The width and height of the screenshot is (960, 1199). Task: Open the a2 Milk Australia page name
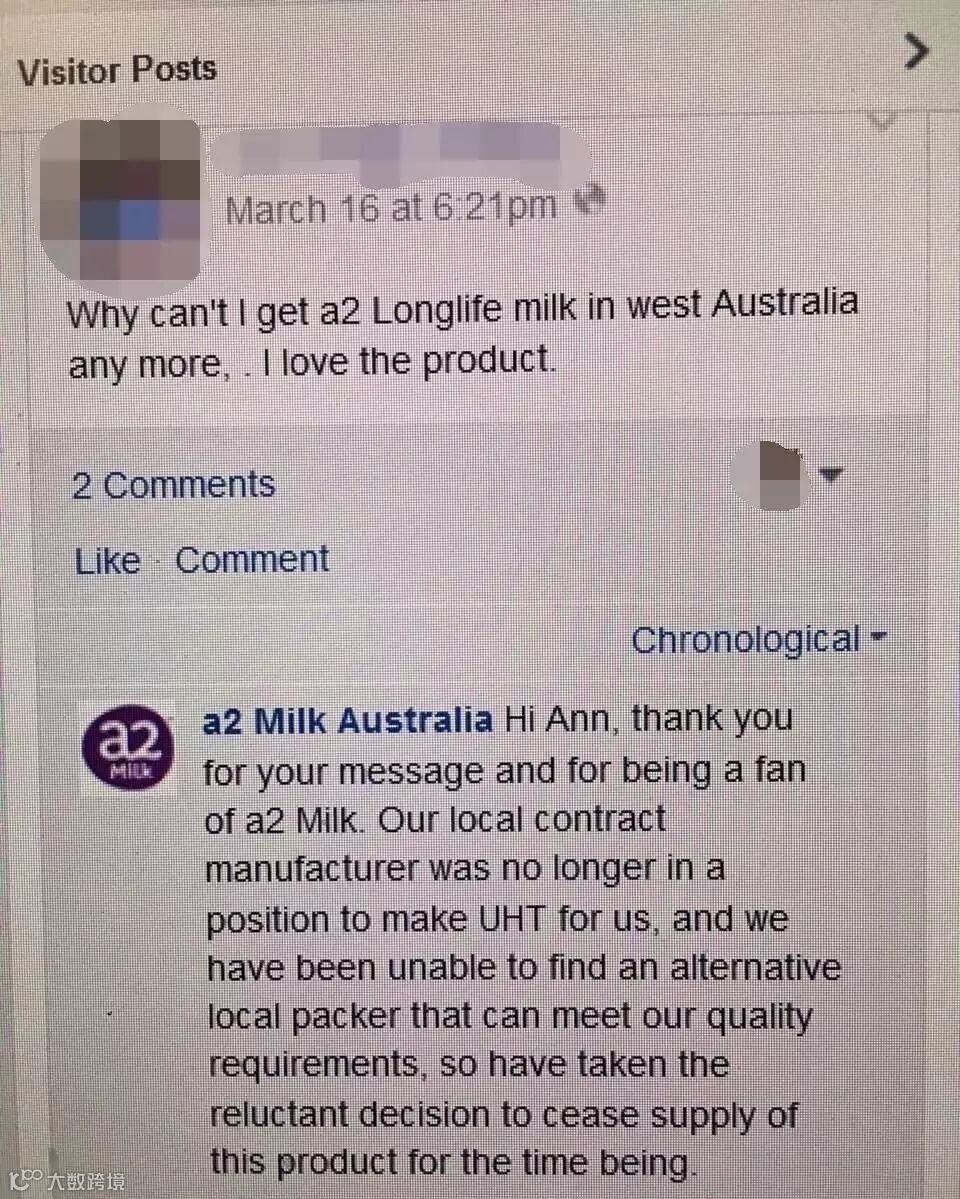tap(347, 721)
